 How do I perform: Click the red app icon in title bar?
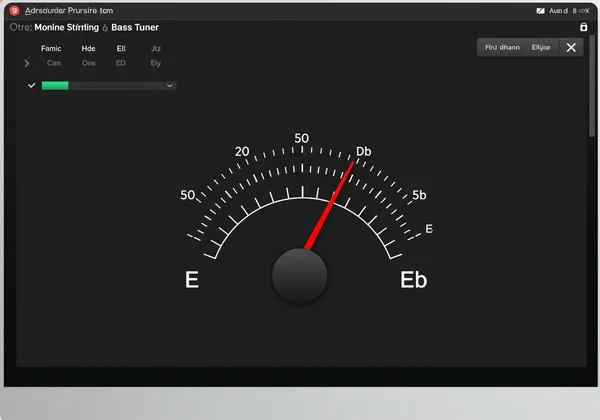coord(14,11)
